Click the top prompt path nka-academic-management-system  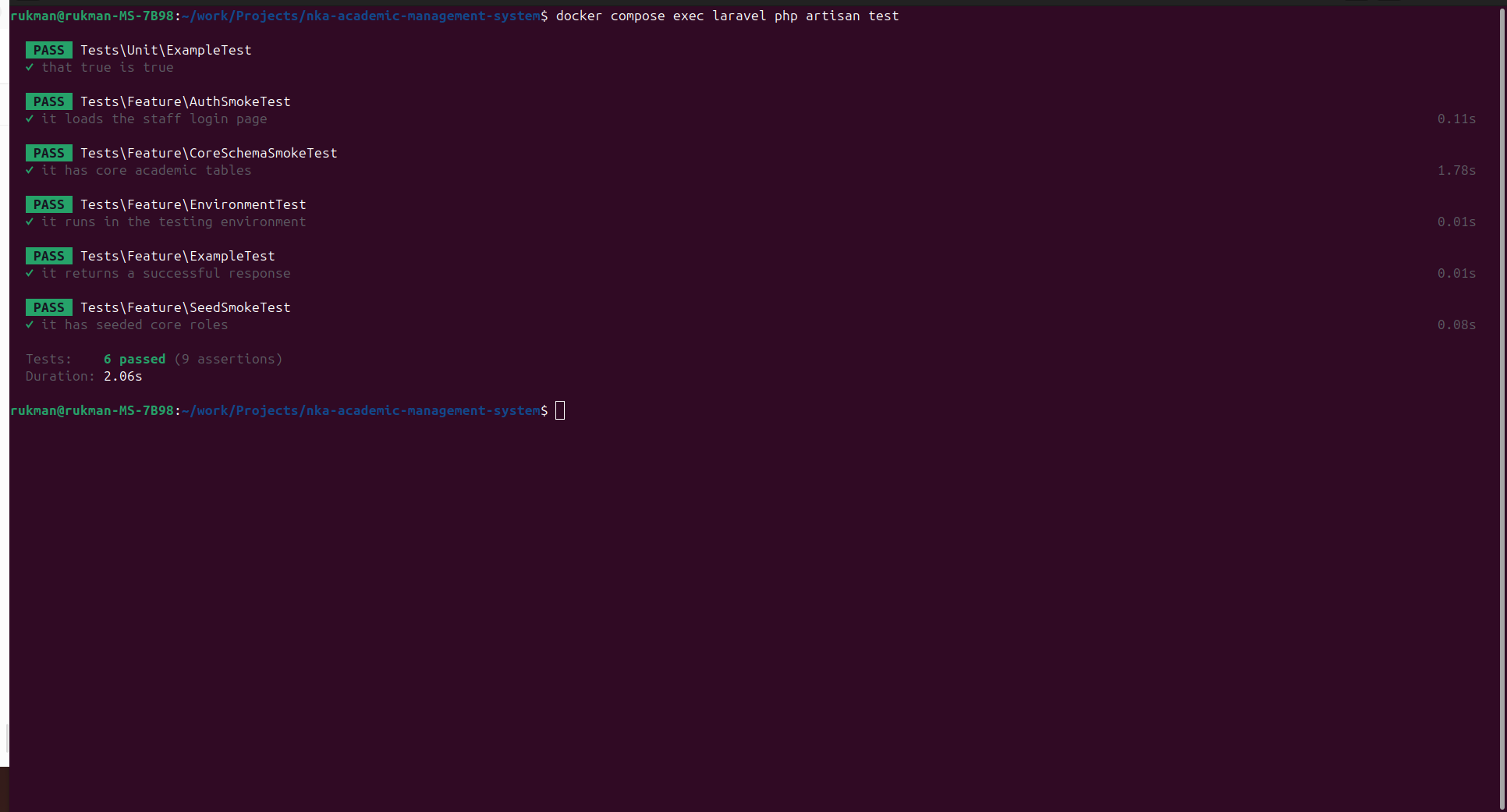pyautogui.click(x=424, y=16)
